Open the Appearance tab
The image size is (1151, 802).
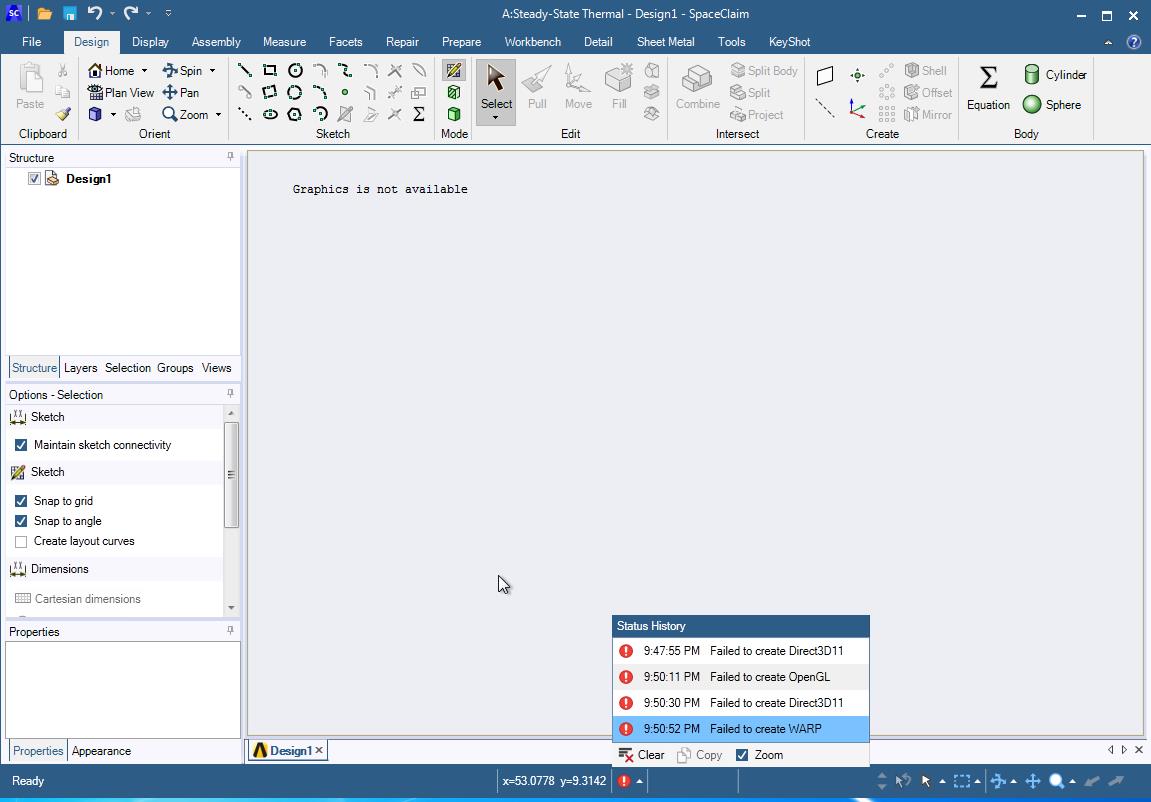tap(101, 751)
